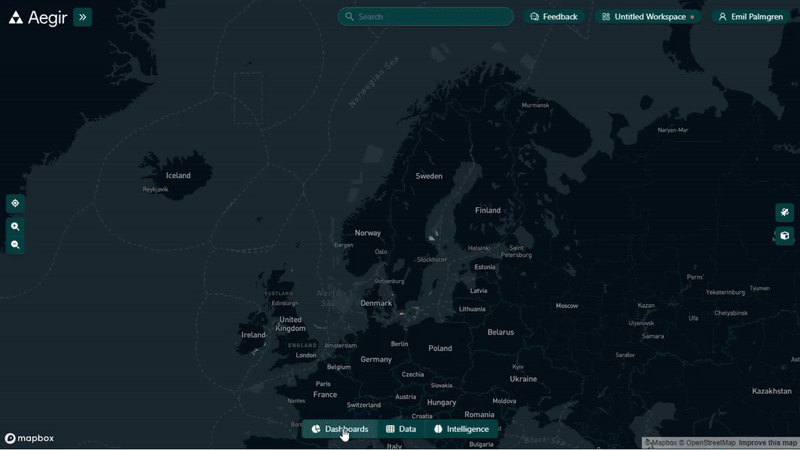This screenshot has width=800, height=450.
Task: Click the Norwegian Sea label
Action: (x=373, y=82)
